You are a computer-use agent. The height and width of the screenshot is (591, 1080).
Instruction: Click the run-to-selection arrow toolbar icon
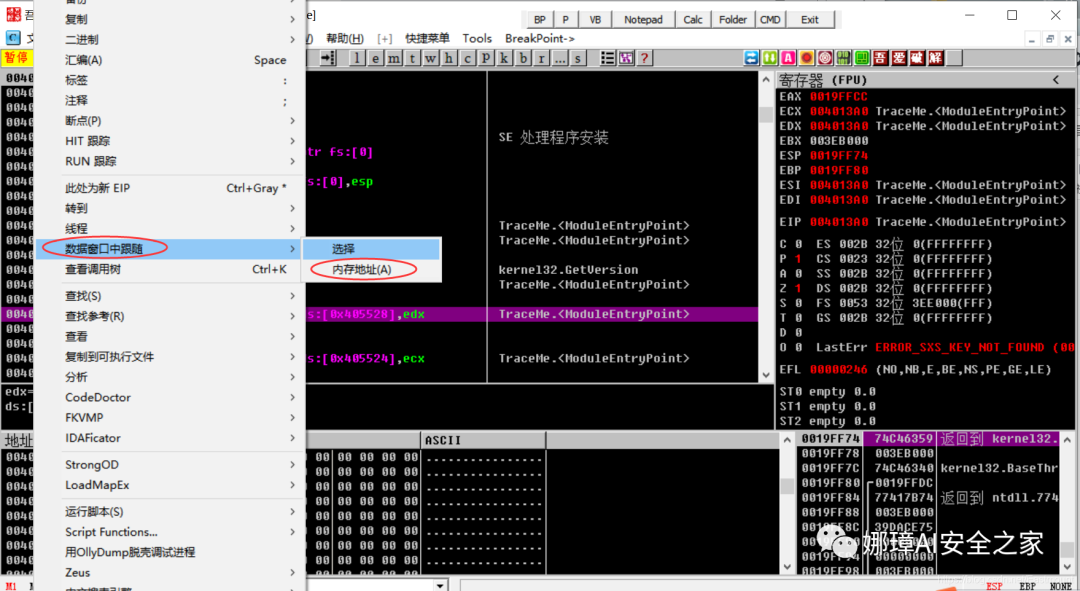click(328, 59)
